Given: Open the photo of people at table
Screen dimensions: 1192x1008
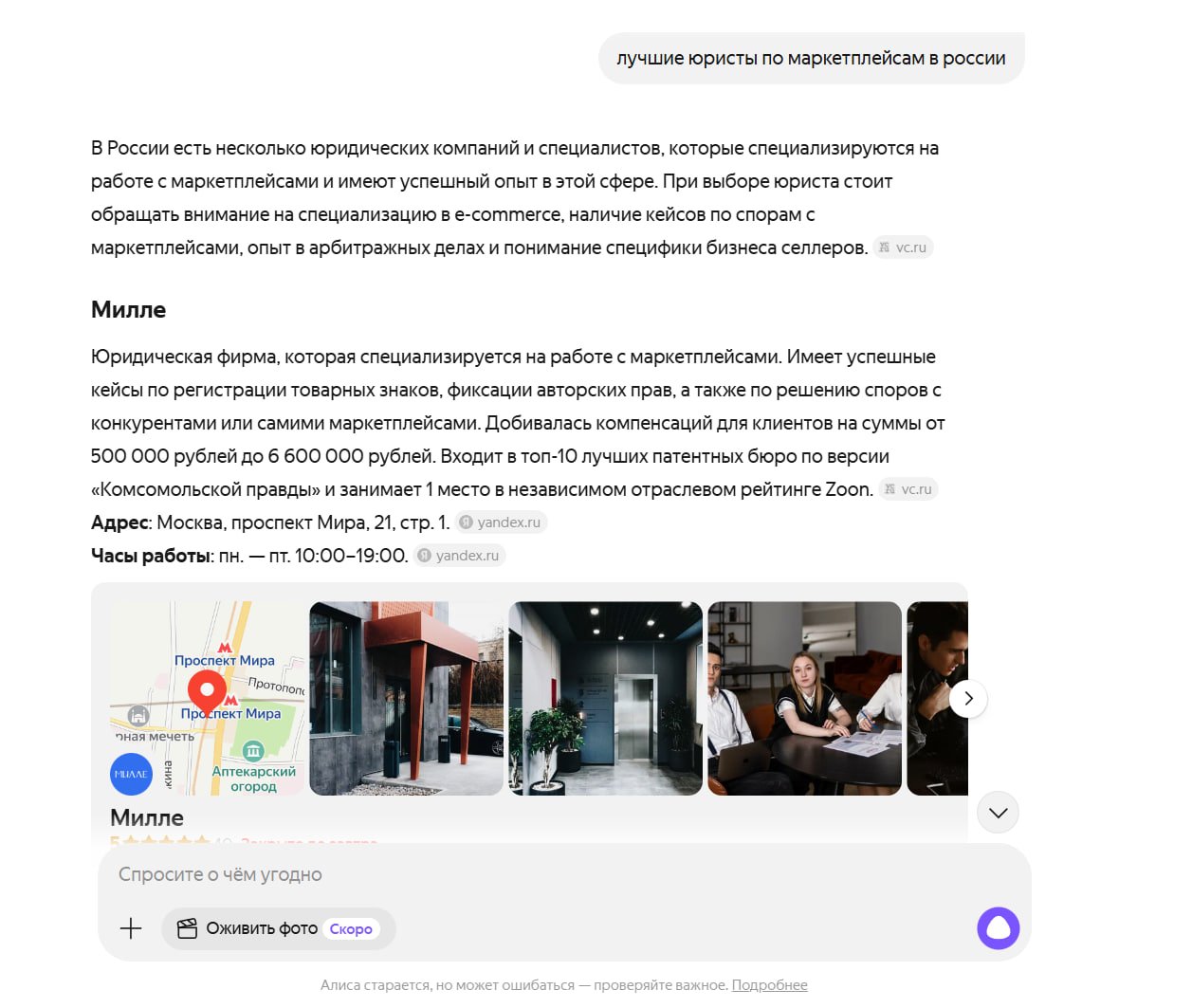Looking at the screenshot, I should pyautogui.click(x=804, y=699).
